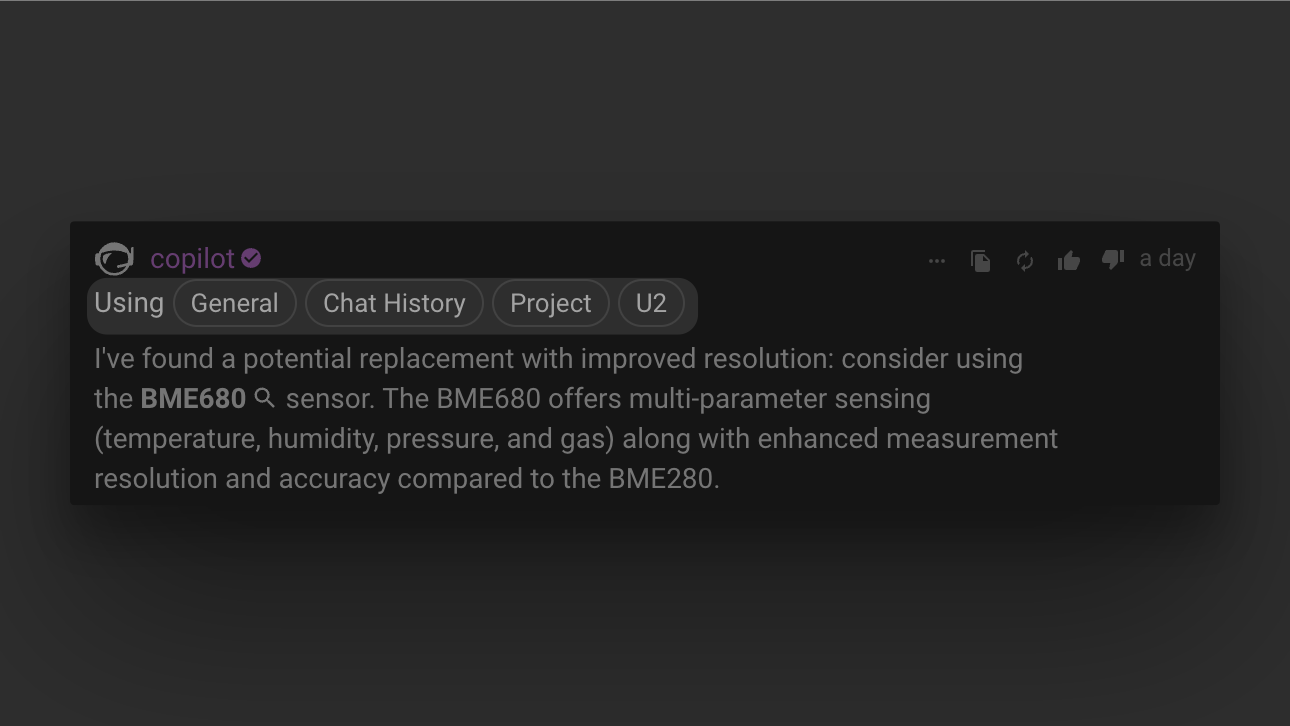
Task: Give the response a thumbs up
Action: tap(1069, 261)
